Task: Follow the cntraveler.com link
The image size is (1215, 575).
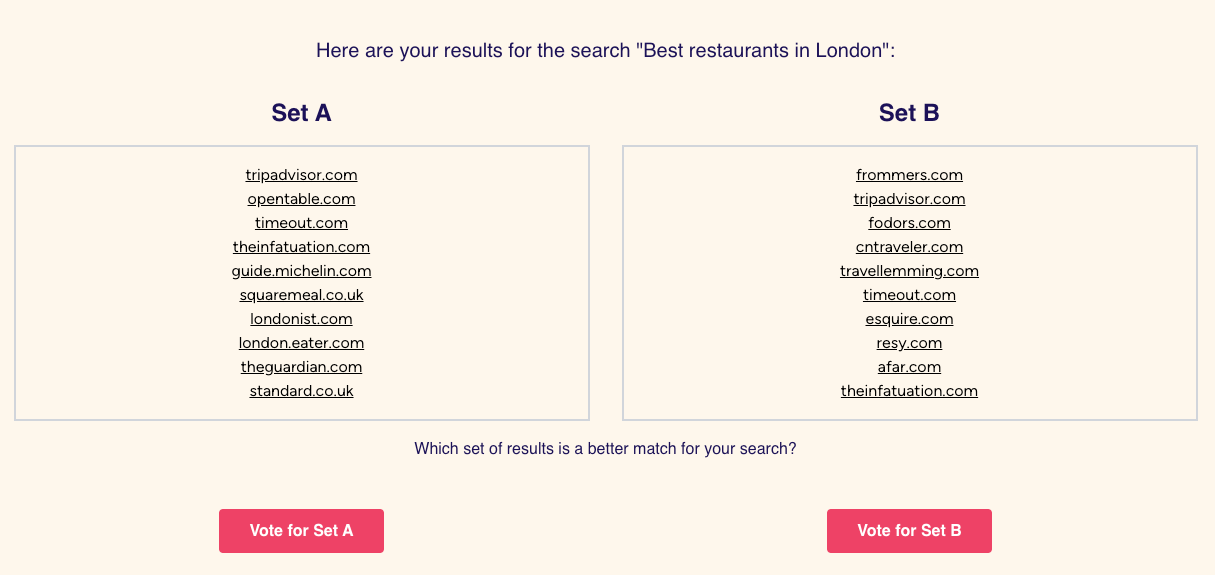Action: click(910, 247)
